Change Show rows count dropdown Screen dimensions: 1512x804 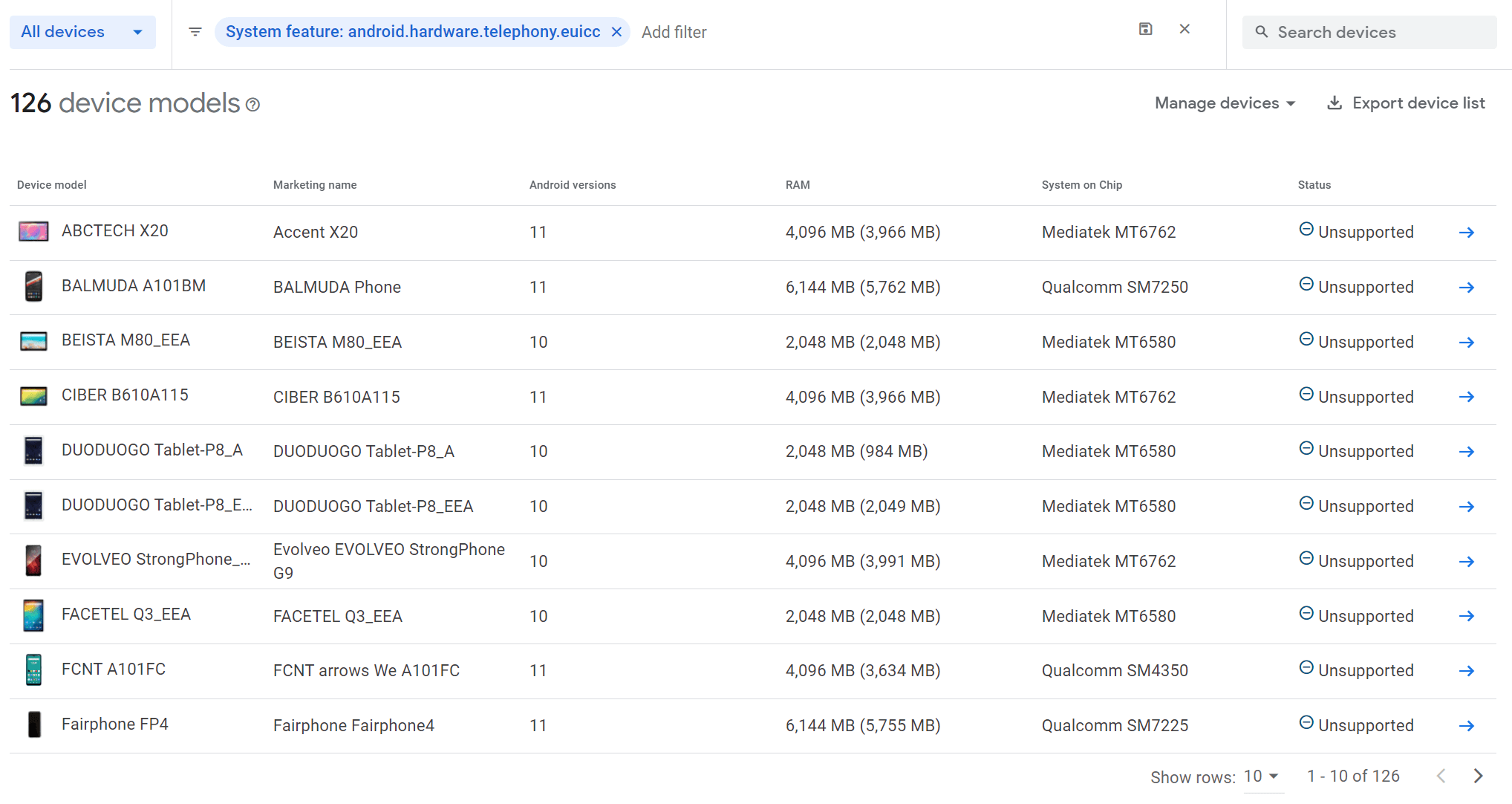point(1261,776)
